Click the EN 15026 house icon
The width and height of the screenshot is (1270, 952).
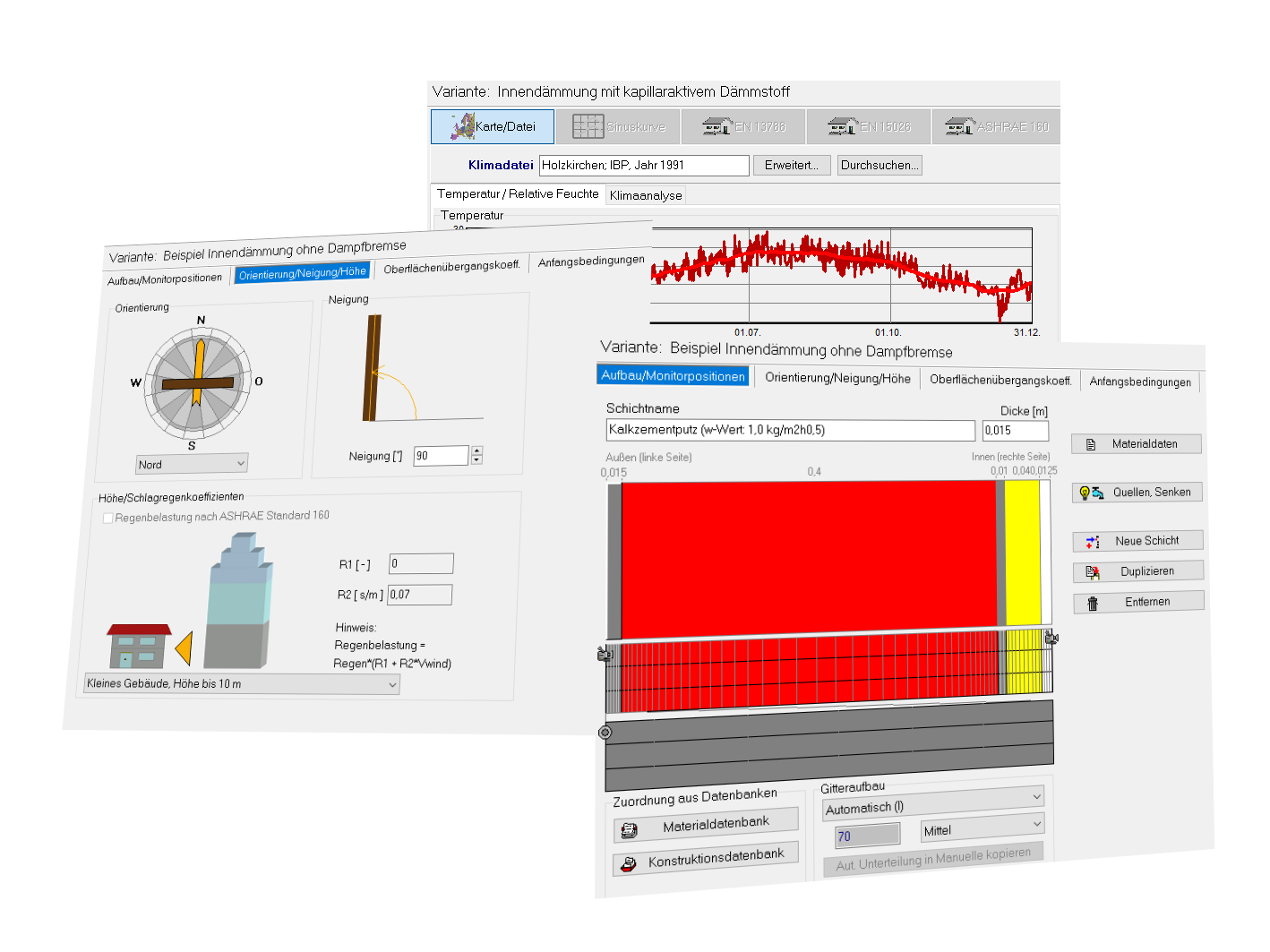(x=842, y=126)
